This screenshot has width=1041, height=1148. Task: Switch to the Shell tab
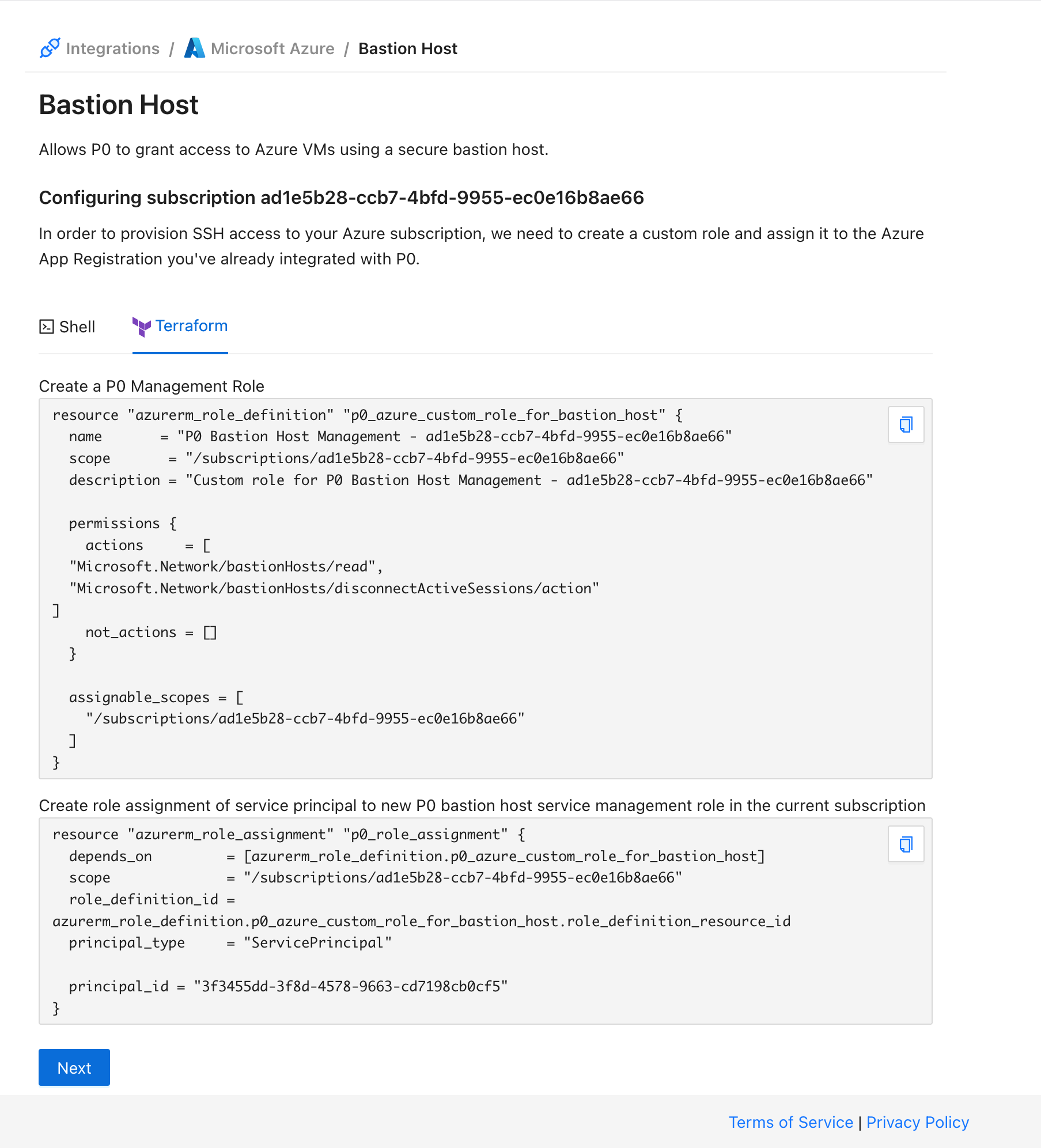[77, 327]
